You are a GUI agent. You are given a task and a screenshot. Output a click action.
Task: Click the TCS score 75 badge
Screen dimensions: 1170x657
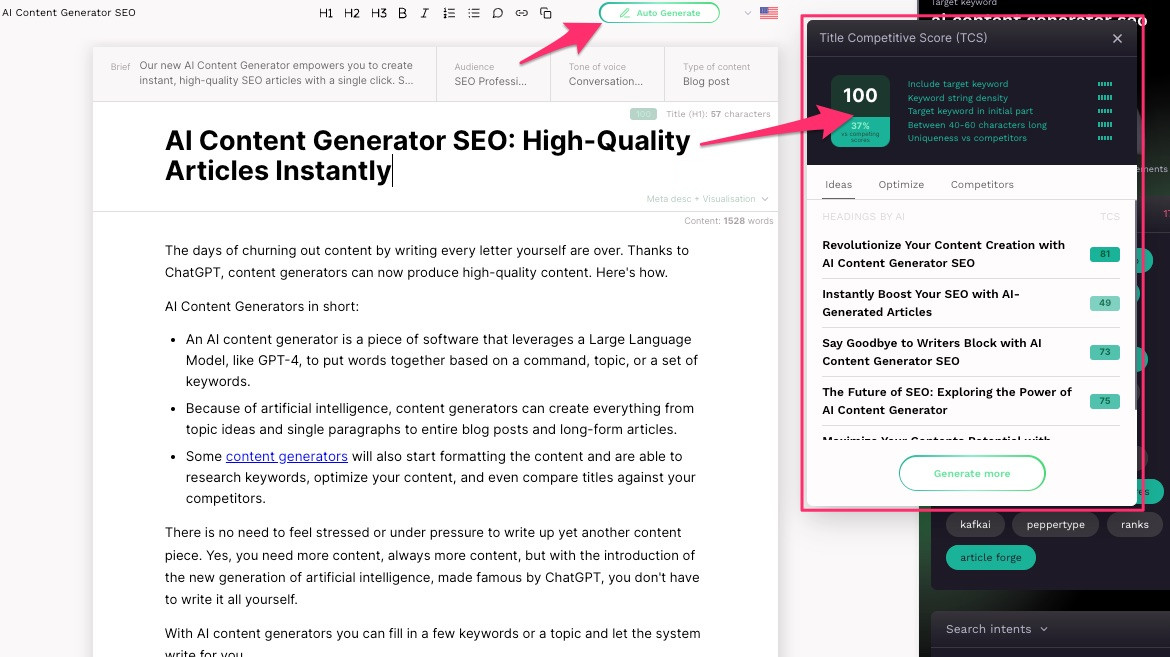pyautogui.click(x=1104, y=401)
